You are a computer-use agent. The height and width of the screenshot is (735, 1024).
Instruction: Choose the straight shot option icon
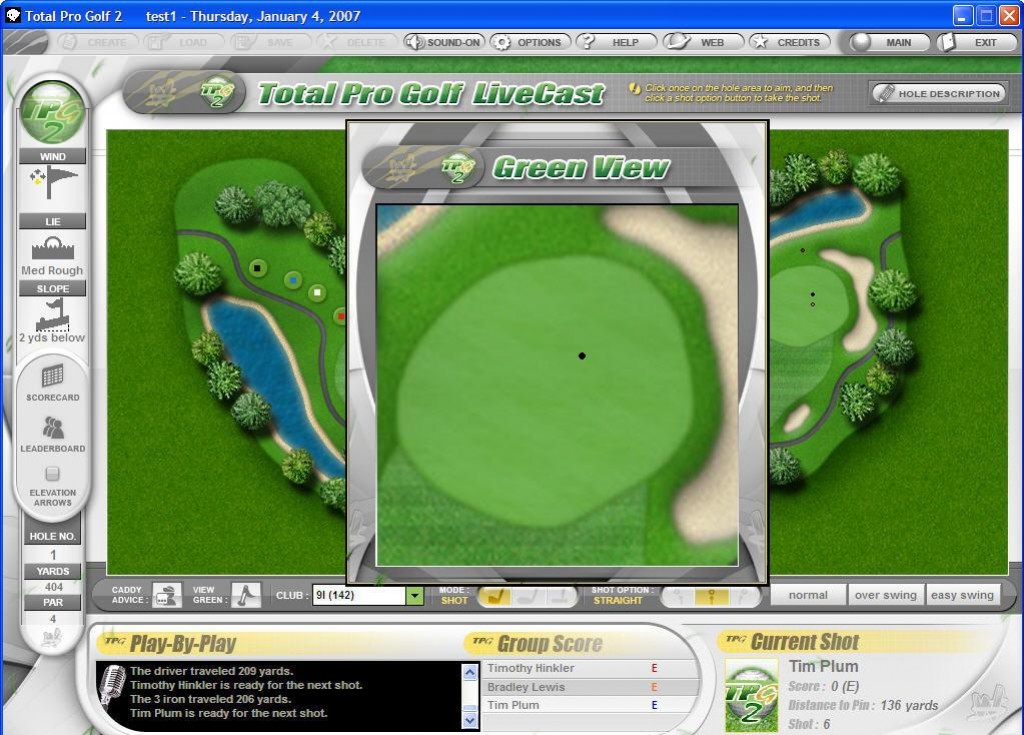click(x=711, y=596)
